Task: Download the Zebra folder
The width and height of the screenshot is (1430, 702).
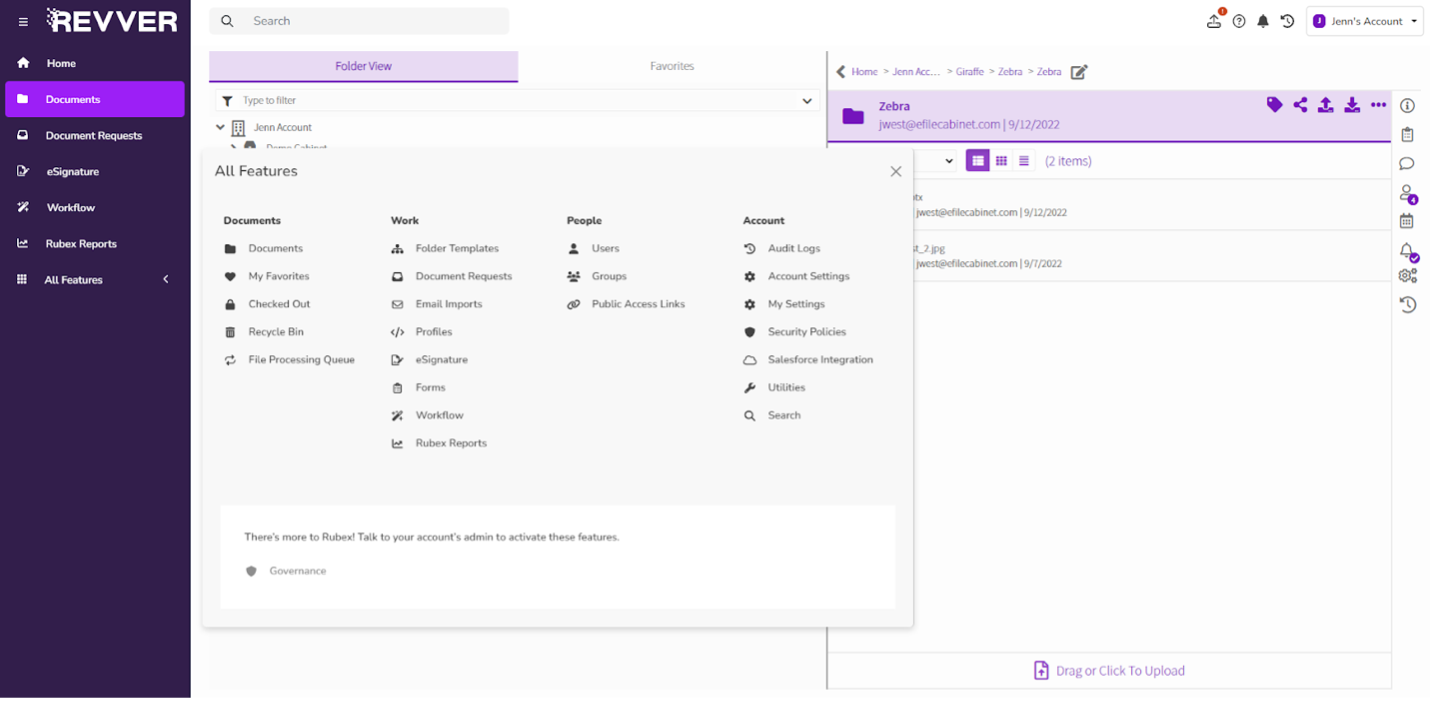Action: click(1352, 105)
